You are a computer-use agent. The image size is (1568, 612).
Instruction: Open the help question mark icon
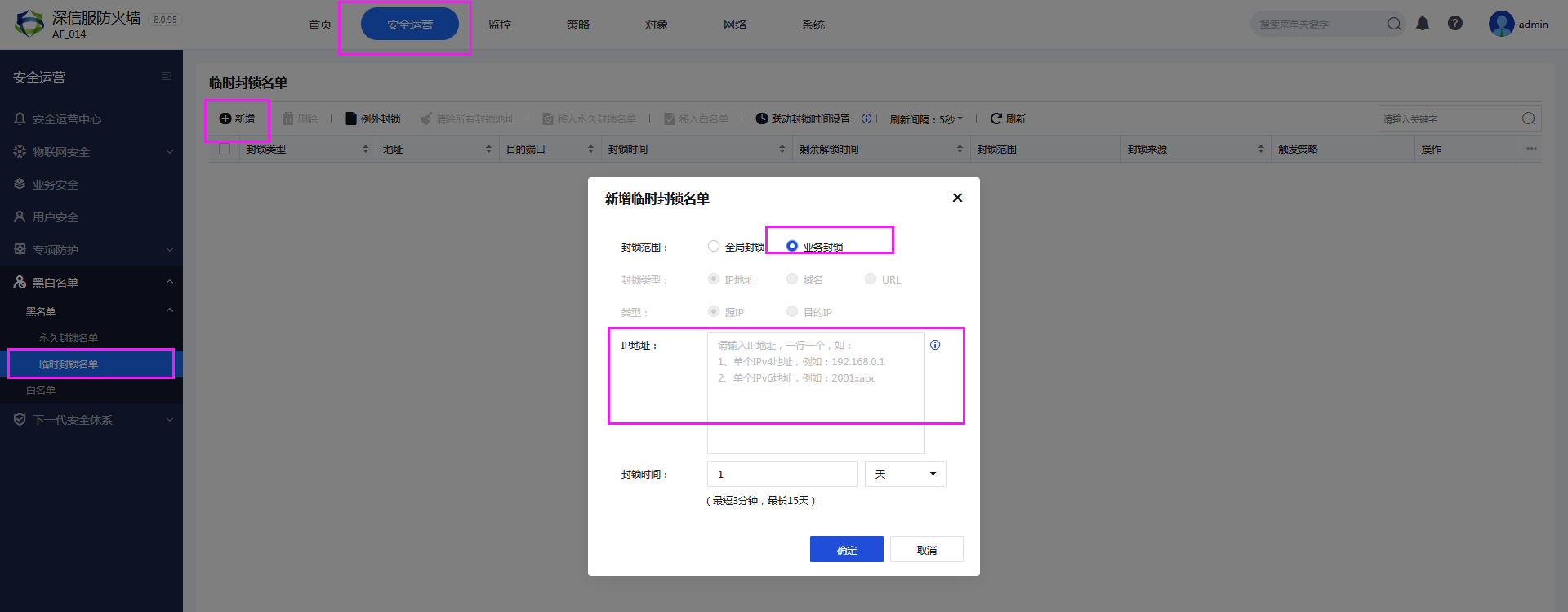[x=1455, y=24]
